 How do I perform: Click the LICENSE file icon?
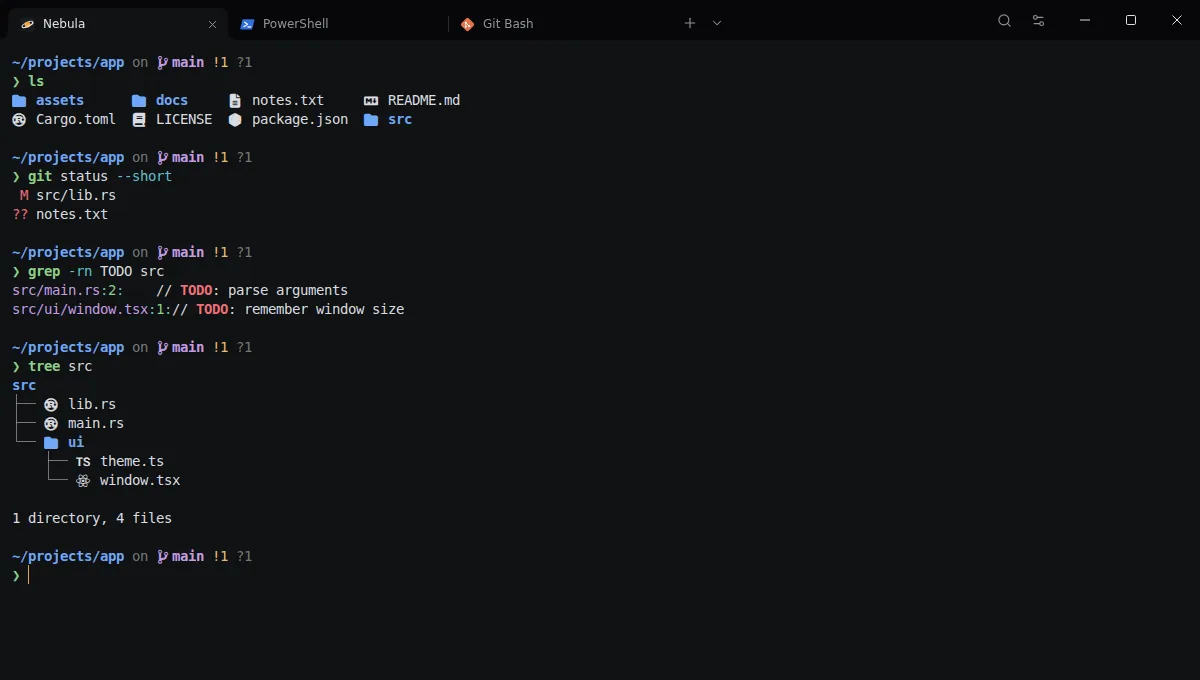tap(139, 119)
